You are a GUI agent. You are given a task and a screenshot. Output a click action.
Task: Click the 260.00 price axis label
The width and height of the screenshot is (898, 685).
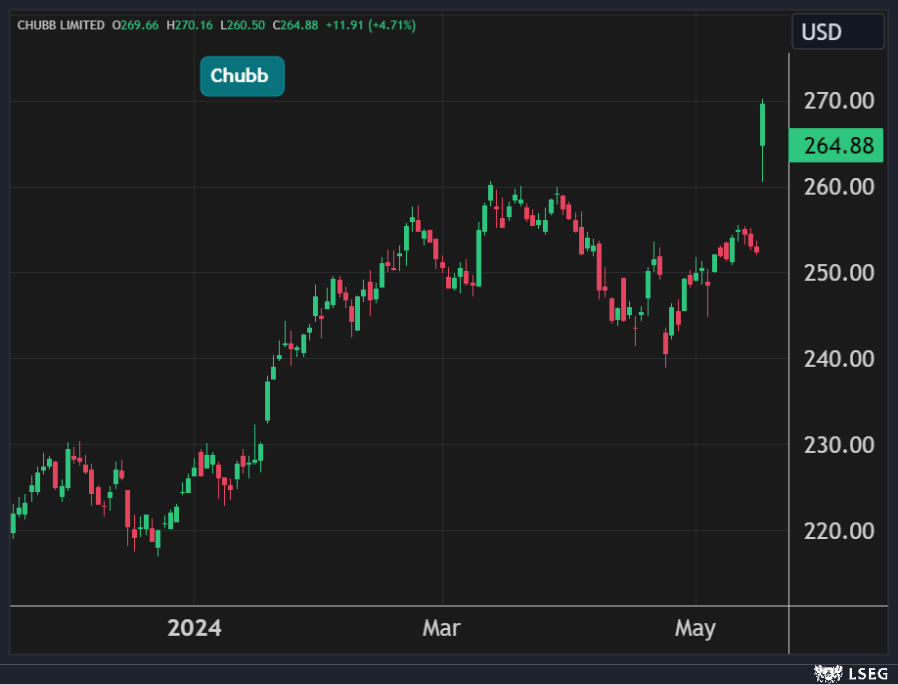tap(840, 187)
